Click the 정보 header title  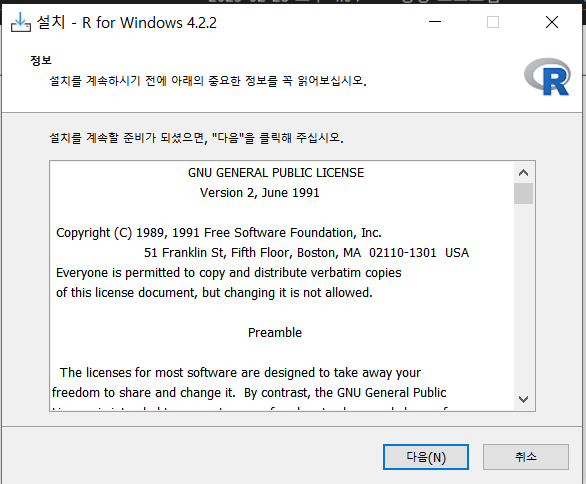coord(41,61)
